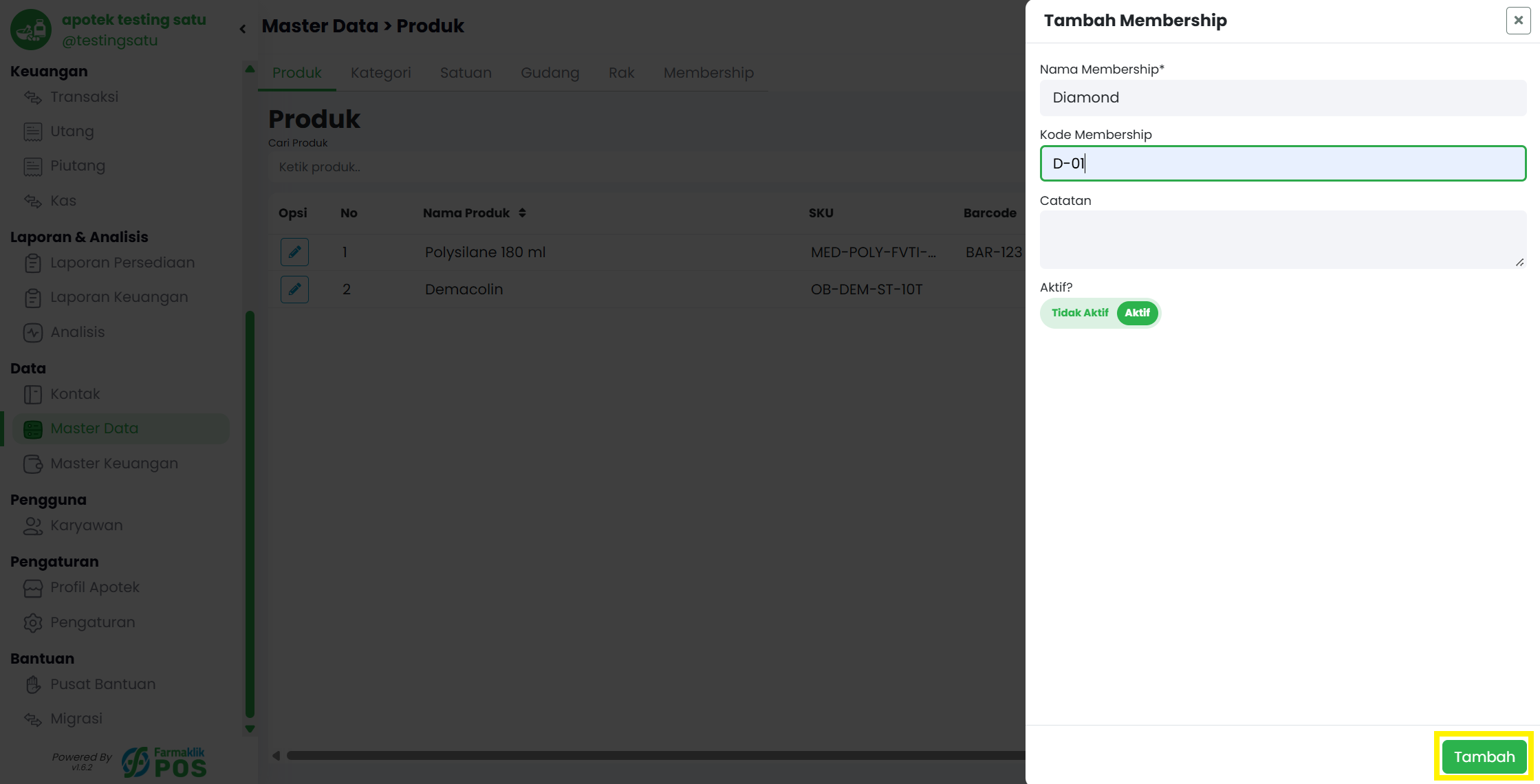Image resolution: width=1540 pixels, height=784 pixels.
Task: Switch to the Rak tab
Action: [621, 73]
